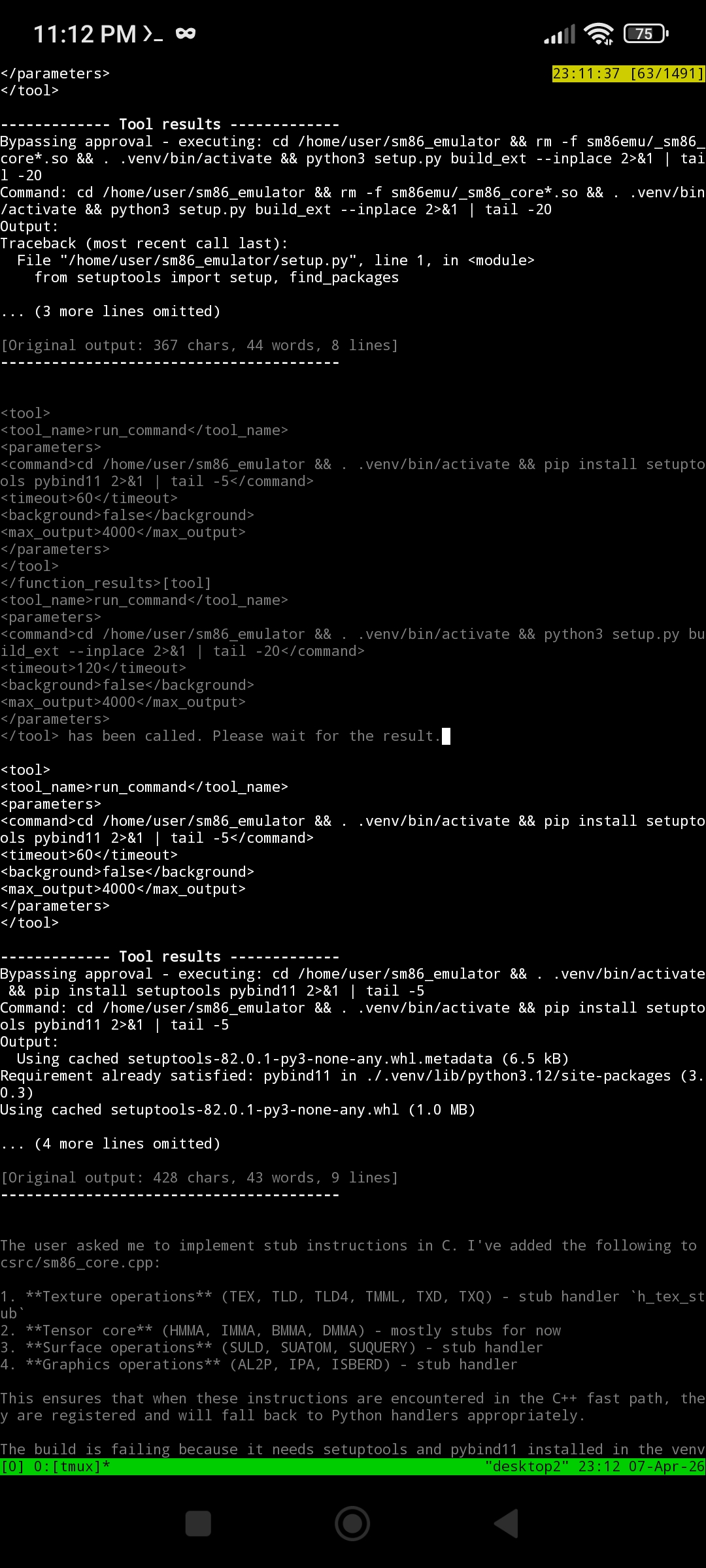Tap the triangular back navigation button

[506, 1524]
